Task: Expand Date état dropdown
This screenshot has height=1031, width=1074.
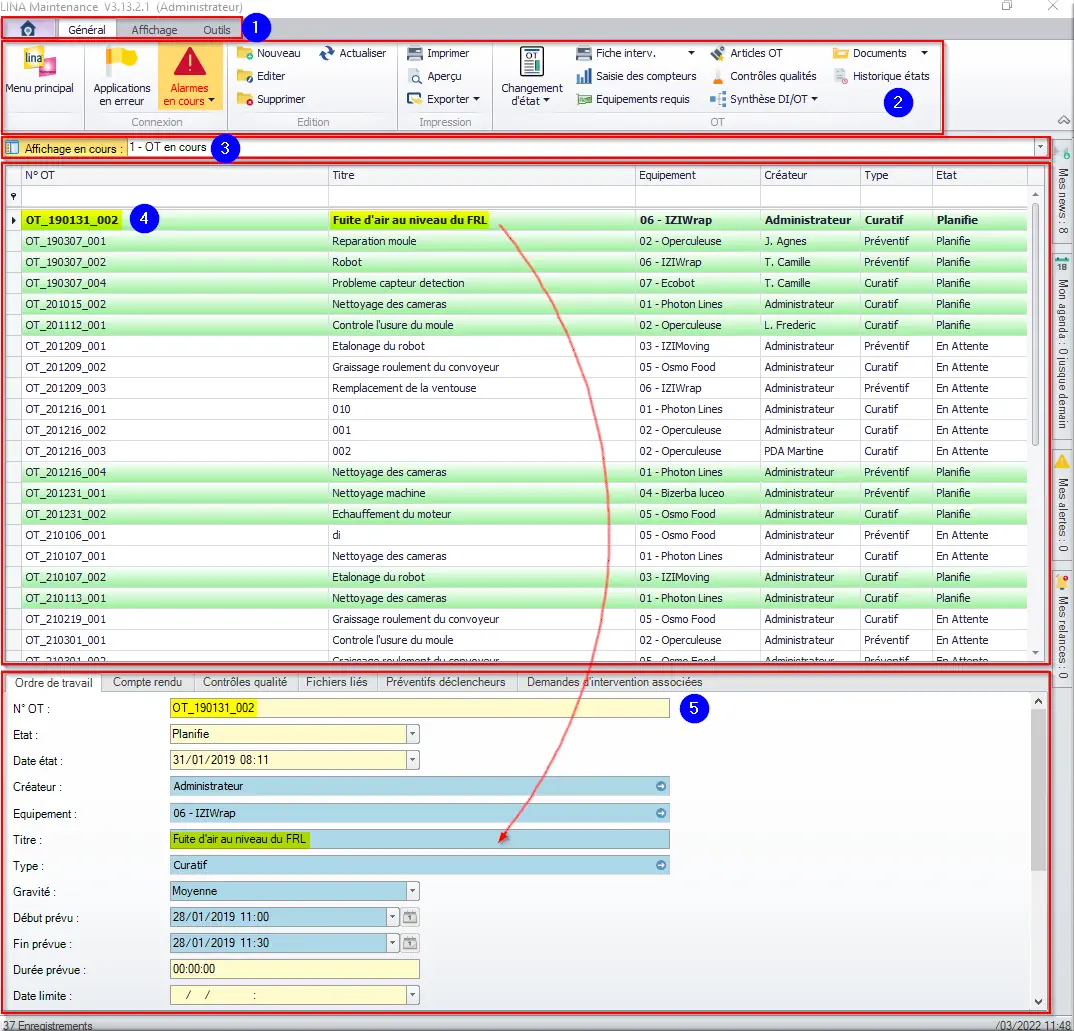Action: (x=412, y=760)
